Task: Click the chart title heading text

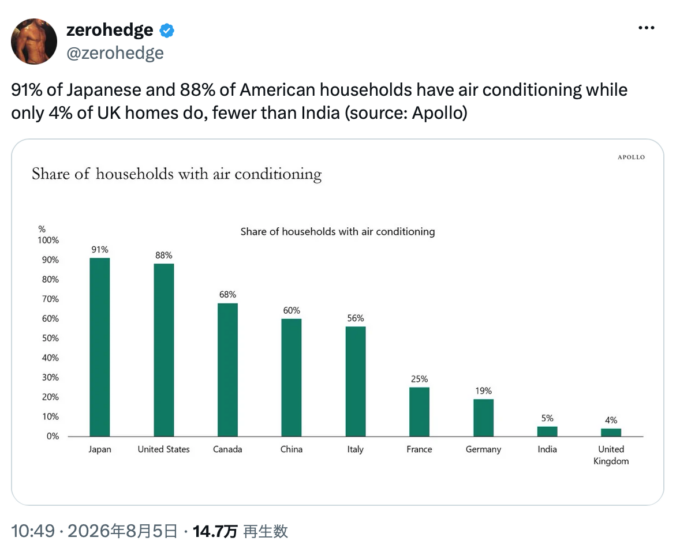Action: [177, 174]
